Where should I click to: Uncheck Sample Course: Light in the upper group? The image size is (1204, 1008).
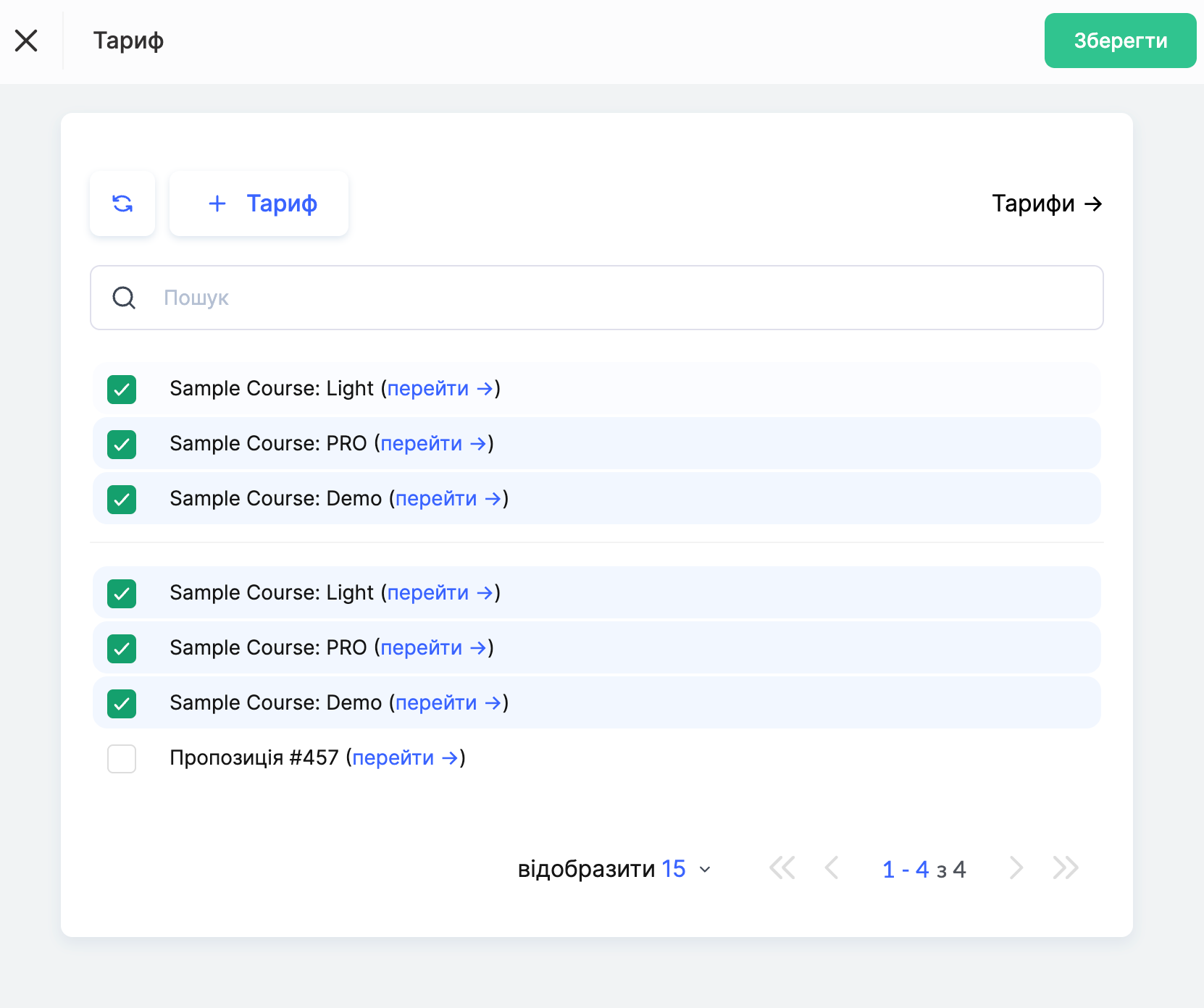coord(122,390)
